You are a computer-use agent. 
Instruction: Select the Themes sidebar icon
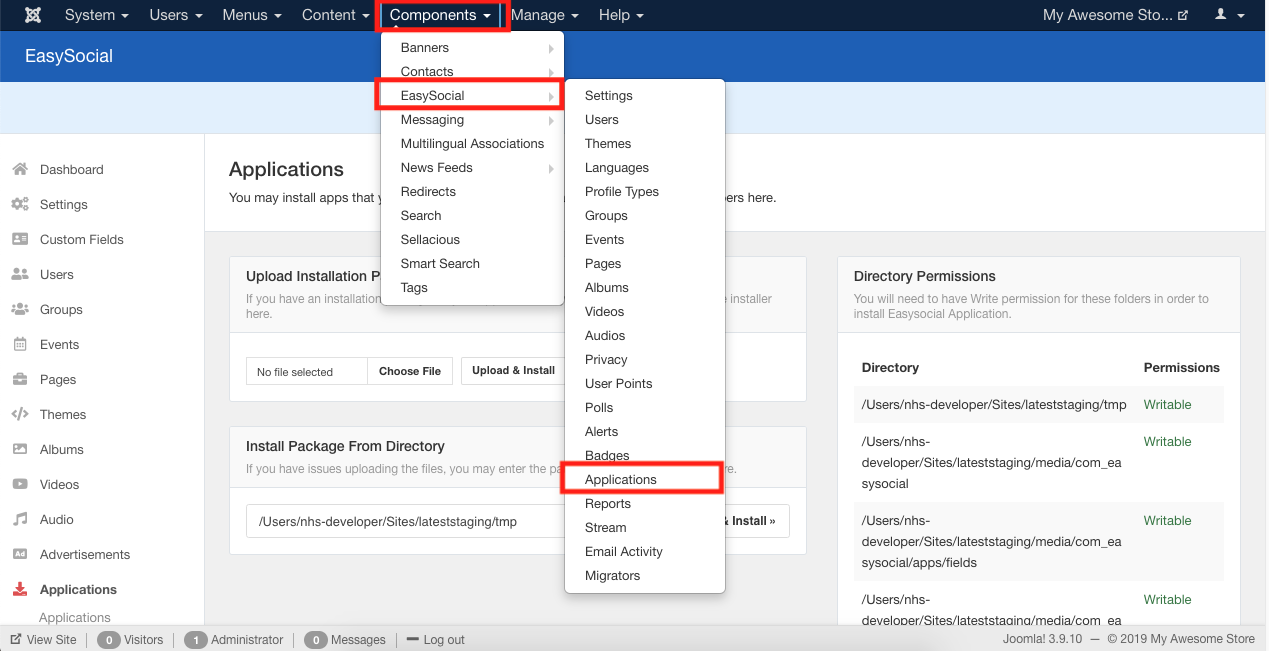(25, 414)
